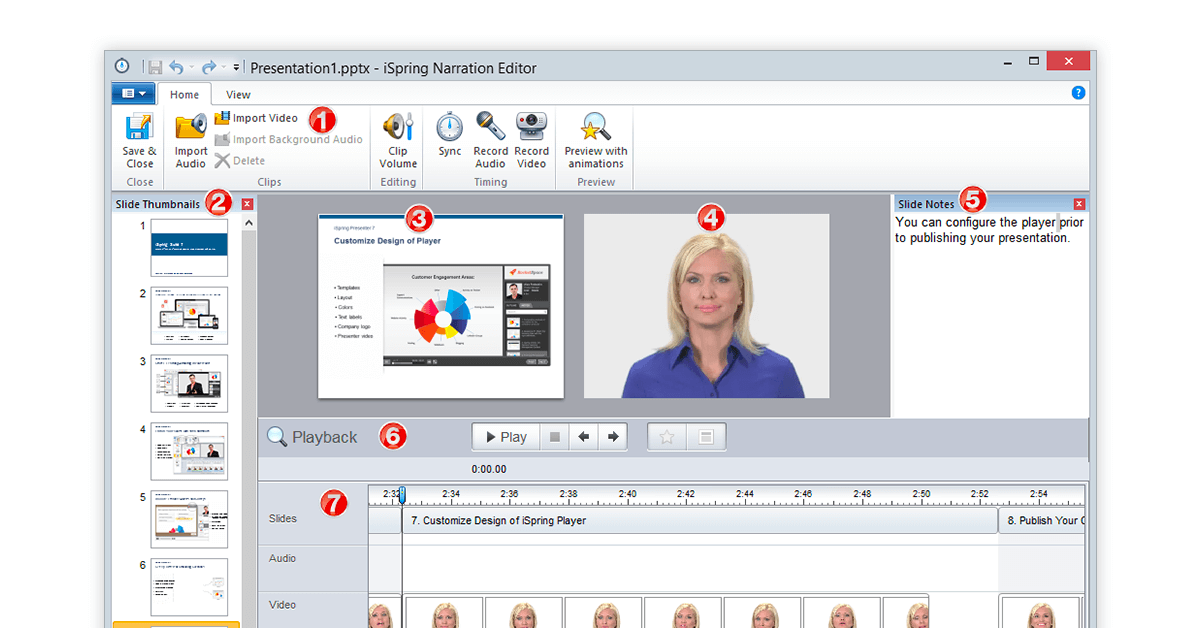
Task: Click the 0:00.00 time readout
Action: point(489,469)
